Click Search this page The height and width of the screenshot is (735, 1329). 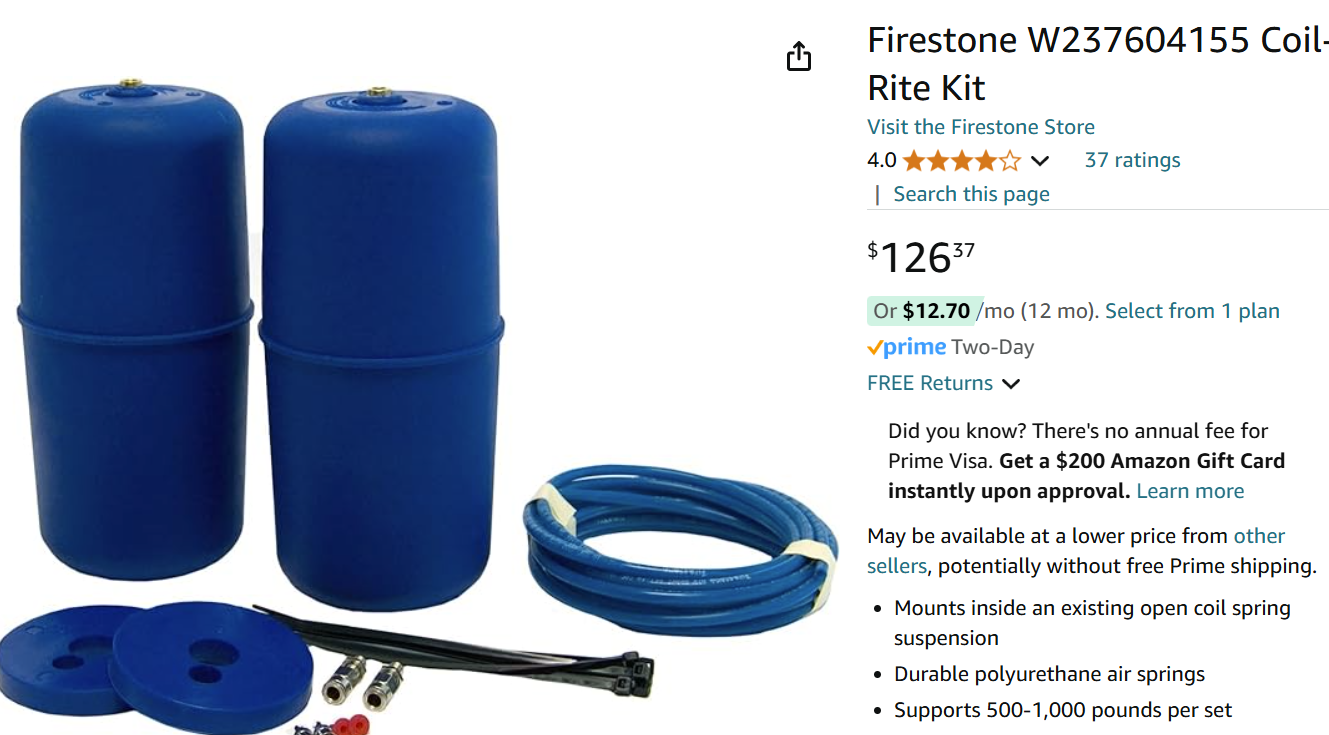click(x=971, y=194)
